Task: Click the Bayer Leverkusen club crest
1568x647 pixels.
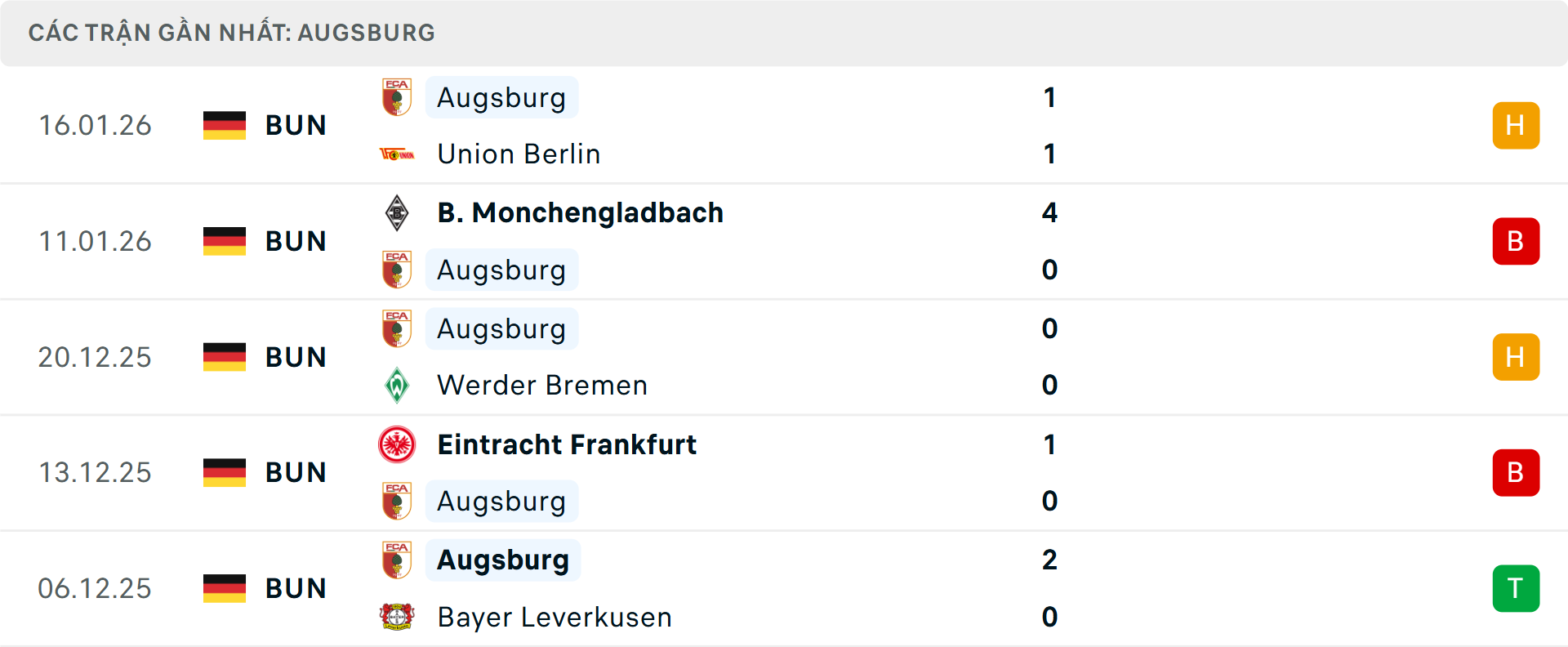Action: click(397, 617)
